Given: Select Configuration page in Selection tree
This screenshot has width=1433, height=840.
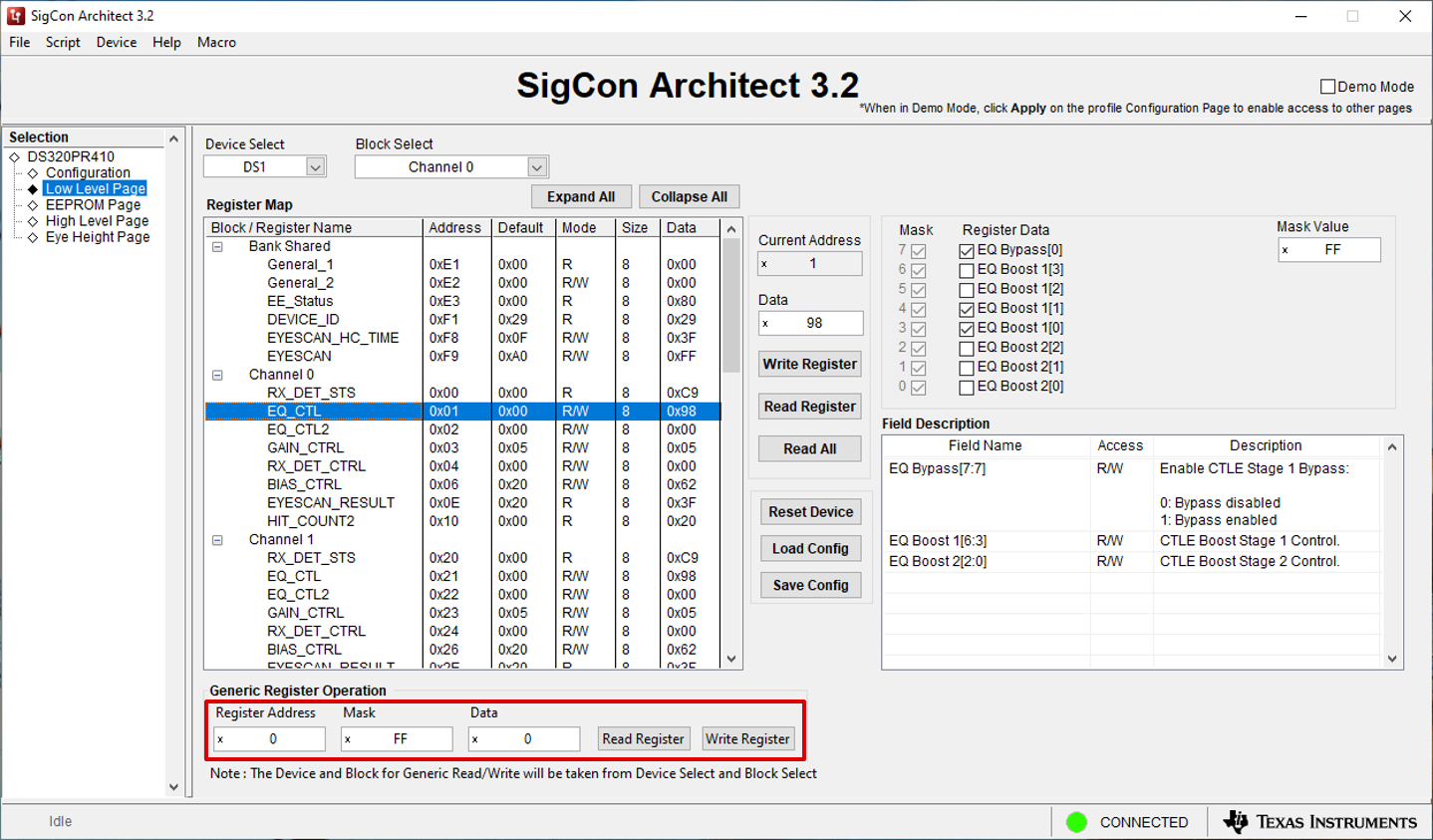Looking at the screenshot, I should (x=88, y=172).
